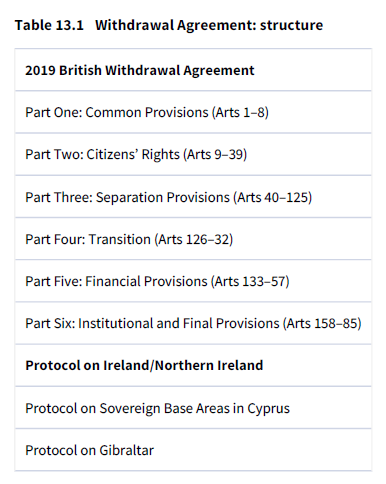Select Protocol on Sovereign Base Areas in Cyprus
386x484 pixels.
pos(193,408)
